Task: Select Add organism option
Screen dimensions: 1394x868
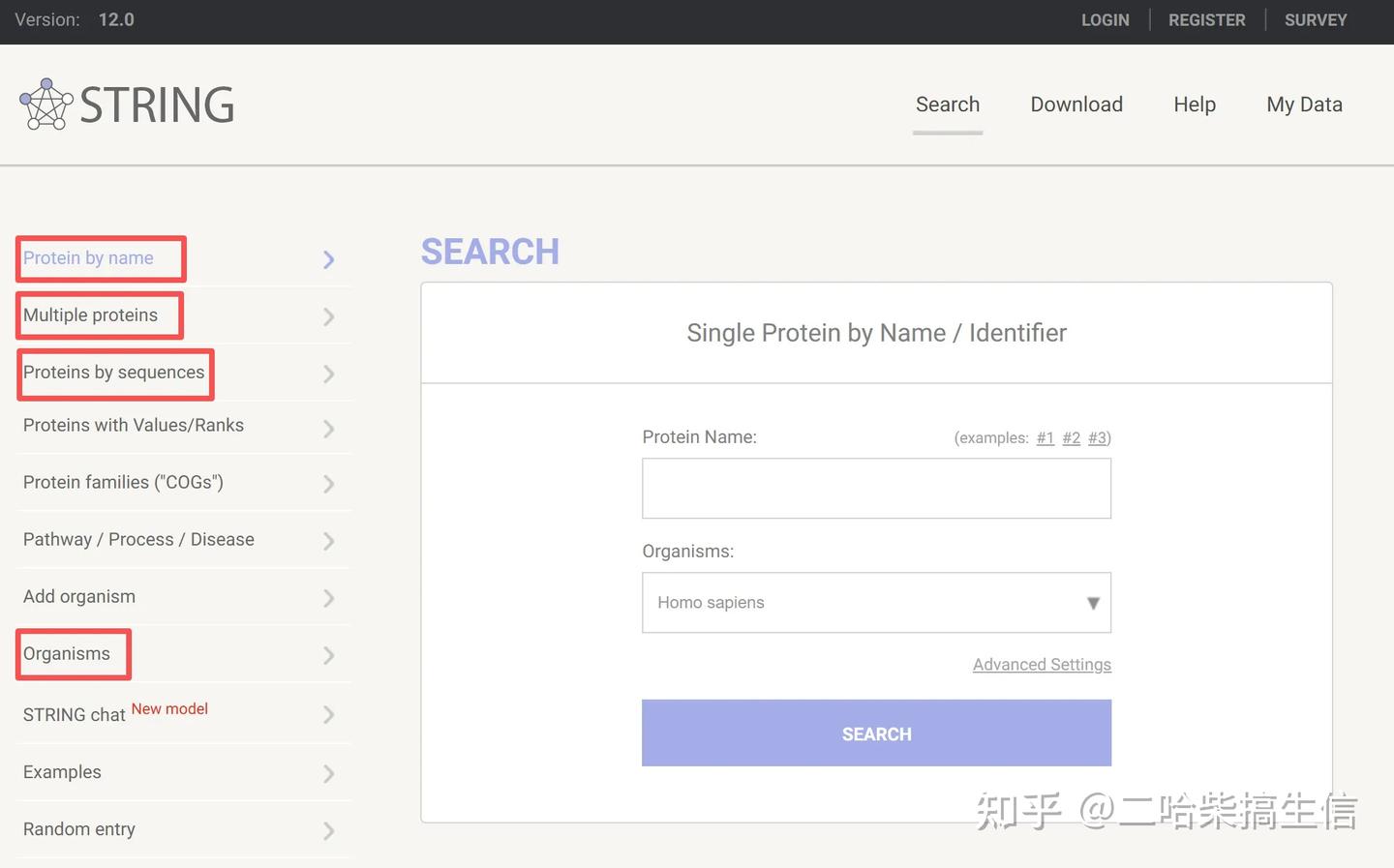Action: tap(79, 597)
